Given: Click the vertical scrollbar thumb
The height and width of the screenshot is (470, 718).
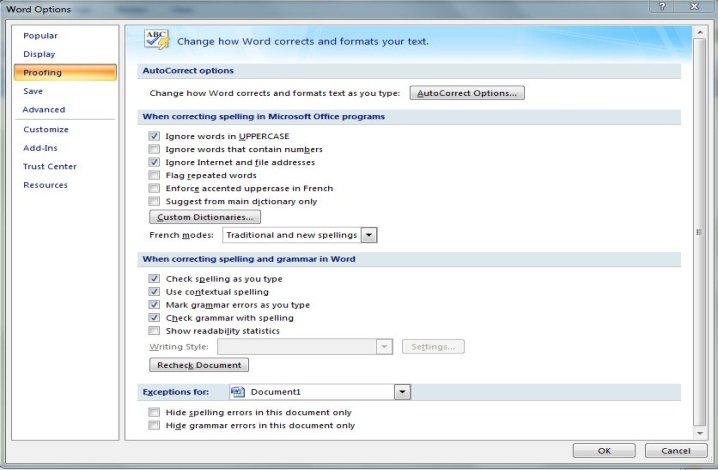Looking at the screenshot, I should click(699, 232).
